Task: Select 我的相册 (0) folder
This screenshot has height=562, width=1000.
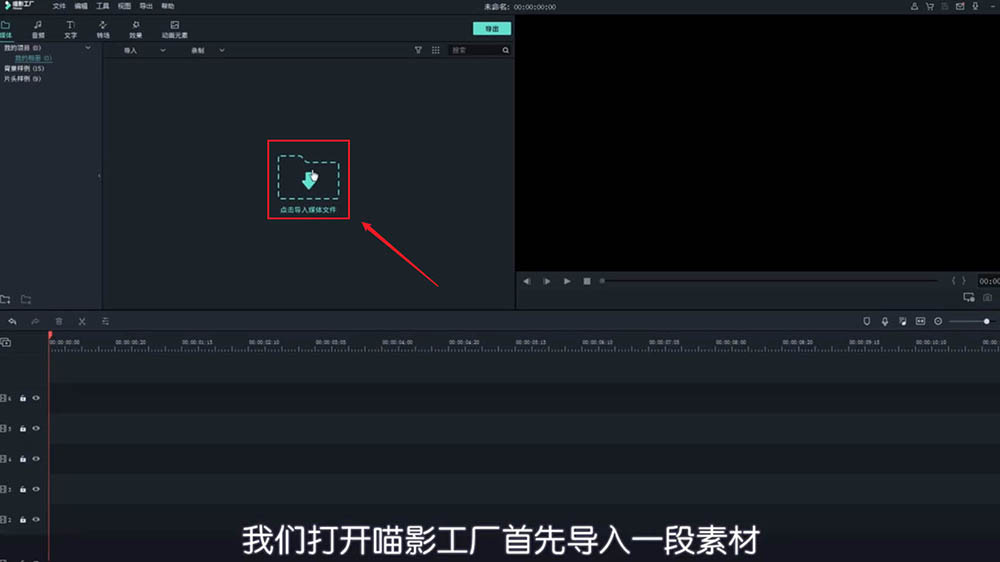Action: click(x=33, y=58)
